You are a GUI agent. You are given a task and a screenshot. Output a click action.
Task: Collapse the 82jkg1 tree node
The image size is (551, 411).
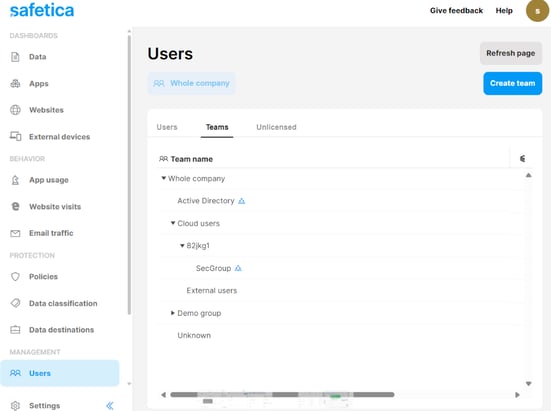click(182, 246)
